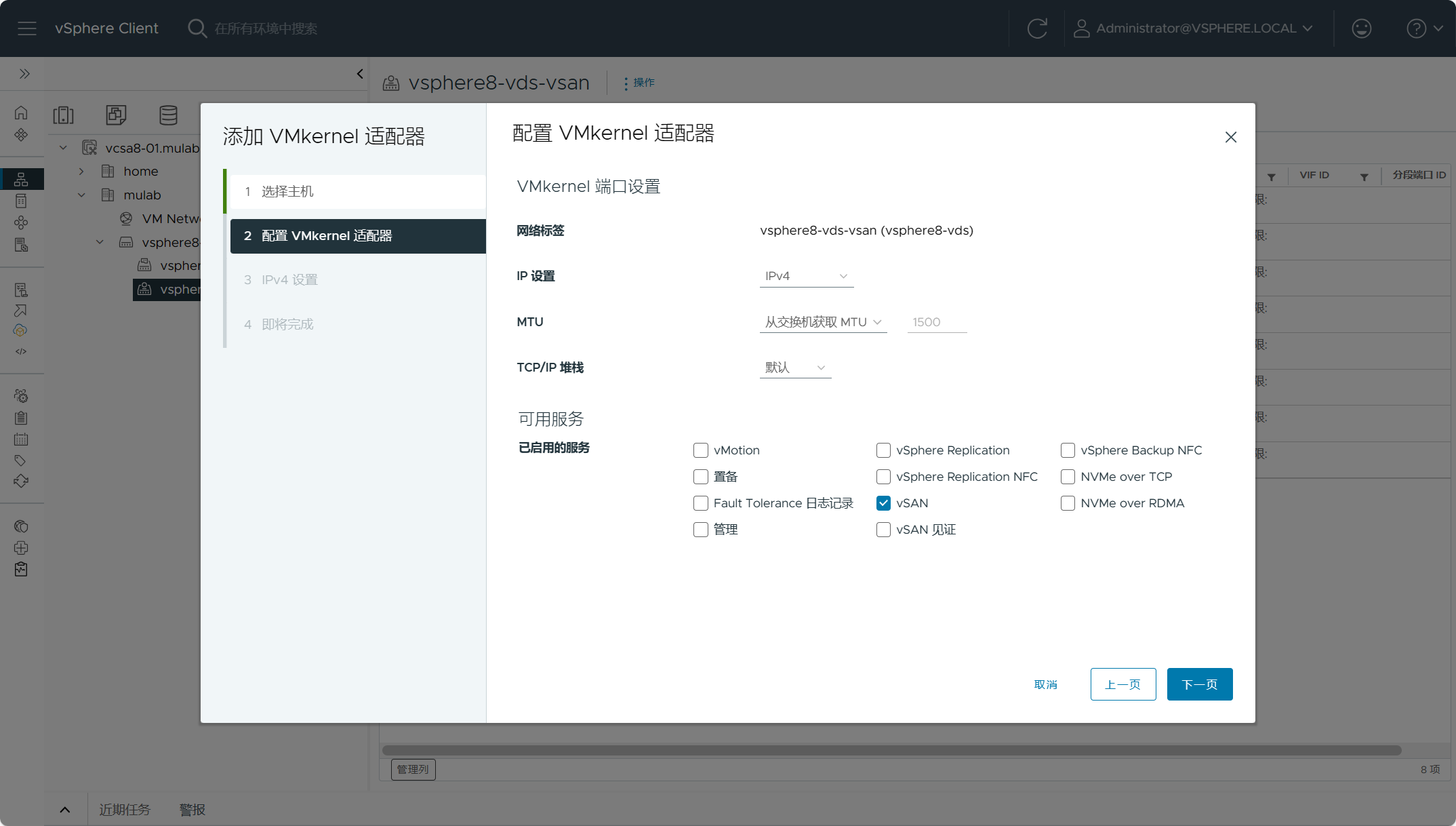Screen dimensions: 1456x826
Task: Refresh the vSphere Client view
Action: click(1037, 28)
